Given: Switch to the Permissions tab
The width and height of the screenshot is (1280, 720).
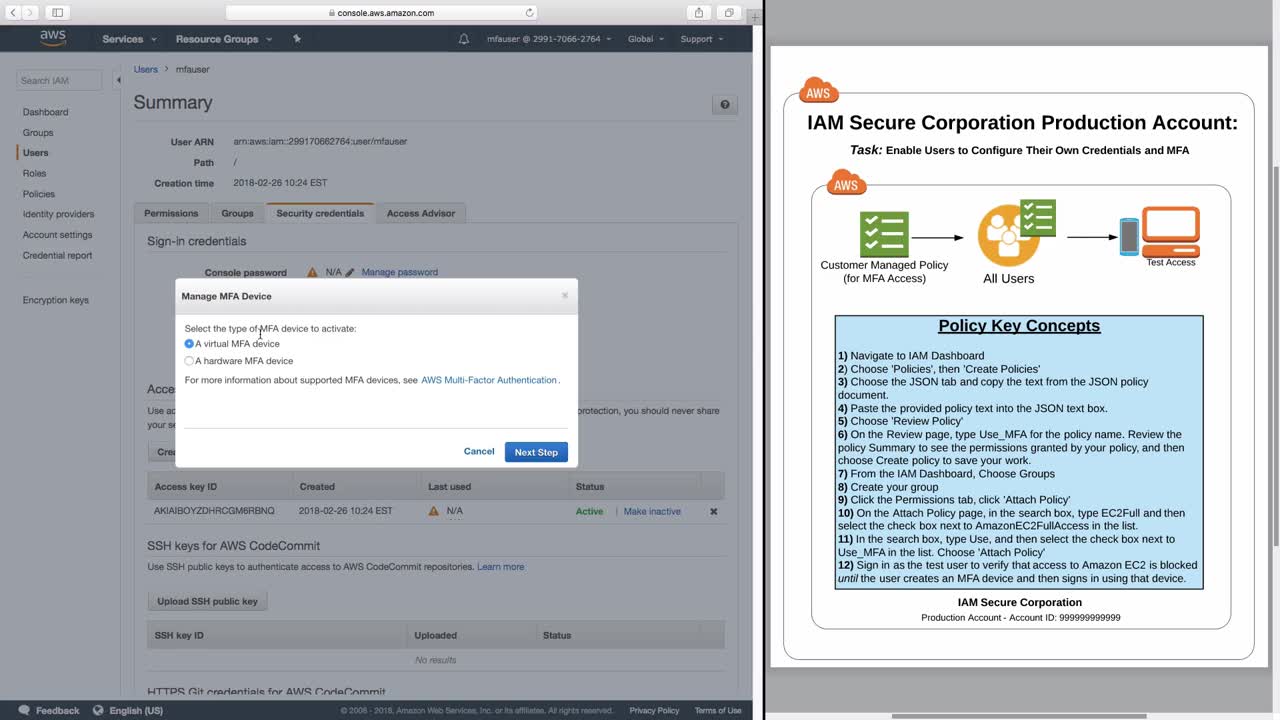Looking at the screenshot, I should coord(171,213).
